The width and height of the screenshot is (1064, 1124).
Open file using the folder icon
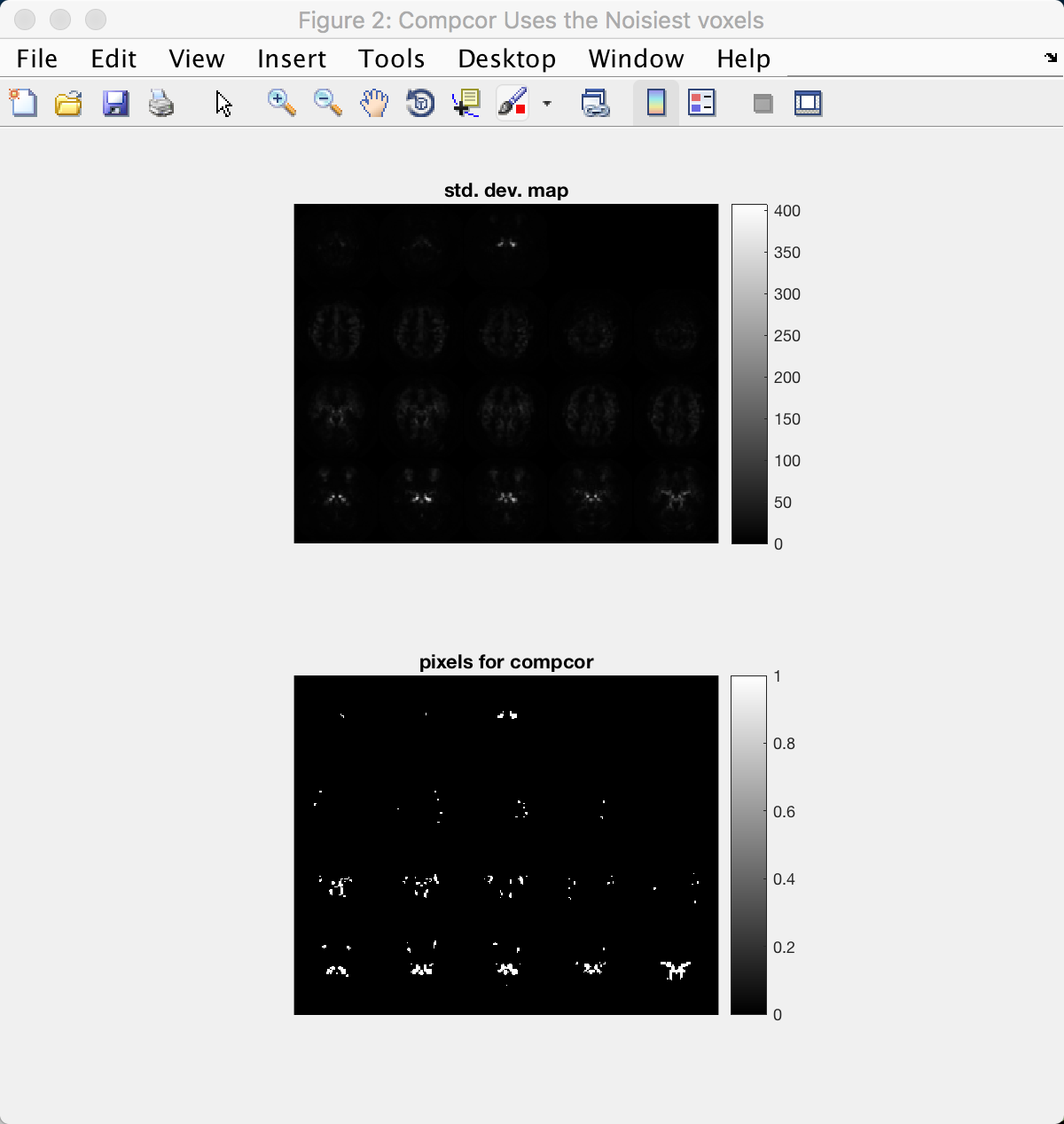(68, 103)
